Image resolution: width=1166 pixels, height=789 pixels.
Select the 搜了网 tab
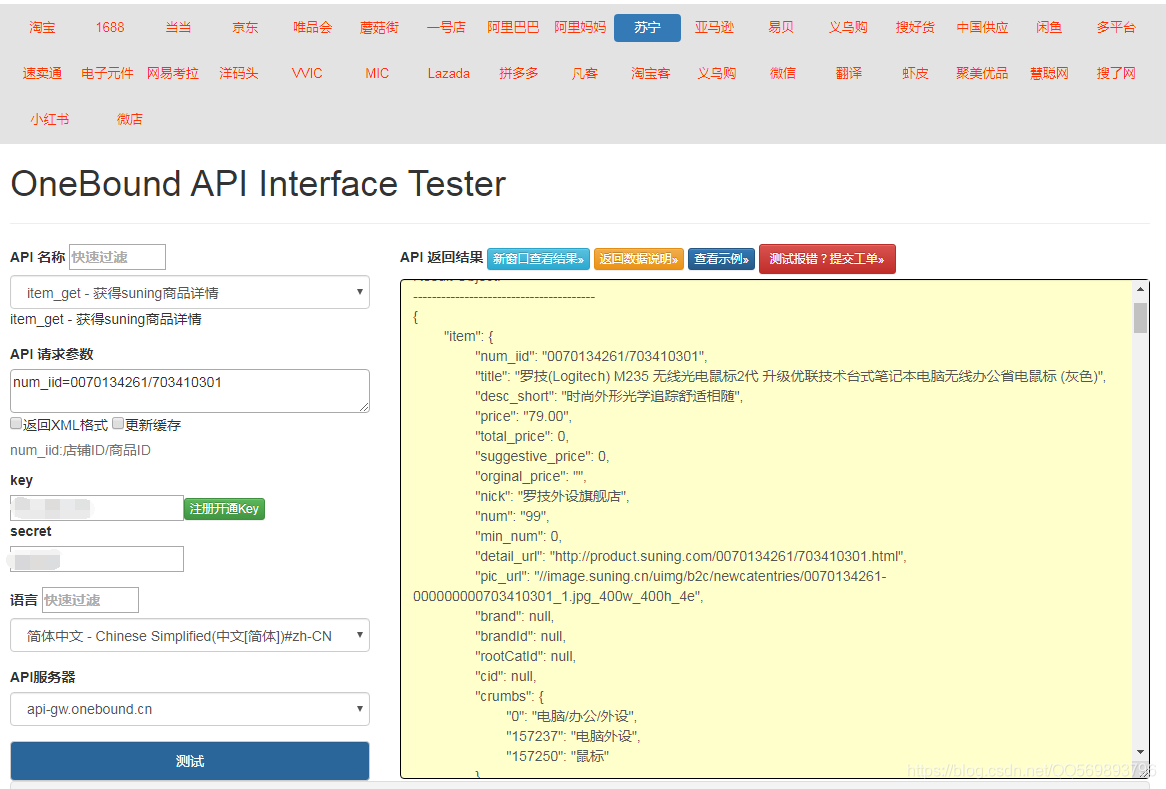(x=1115, y=73)
